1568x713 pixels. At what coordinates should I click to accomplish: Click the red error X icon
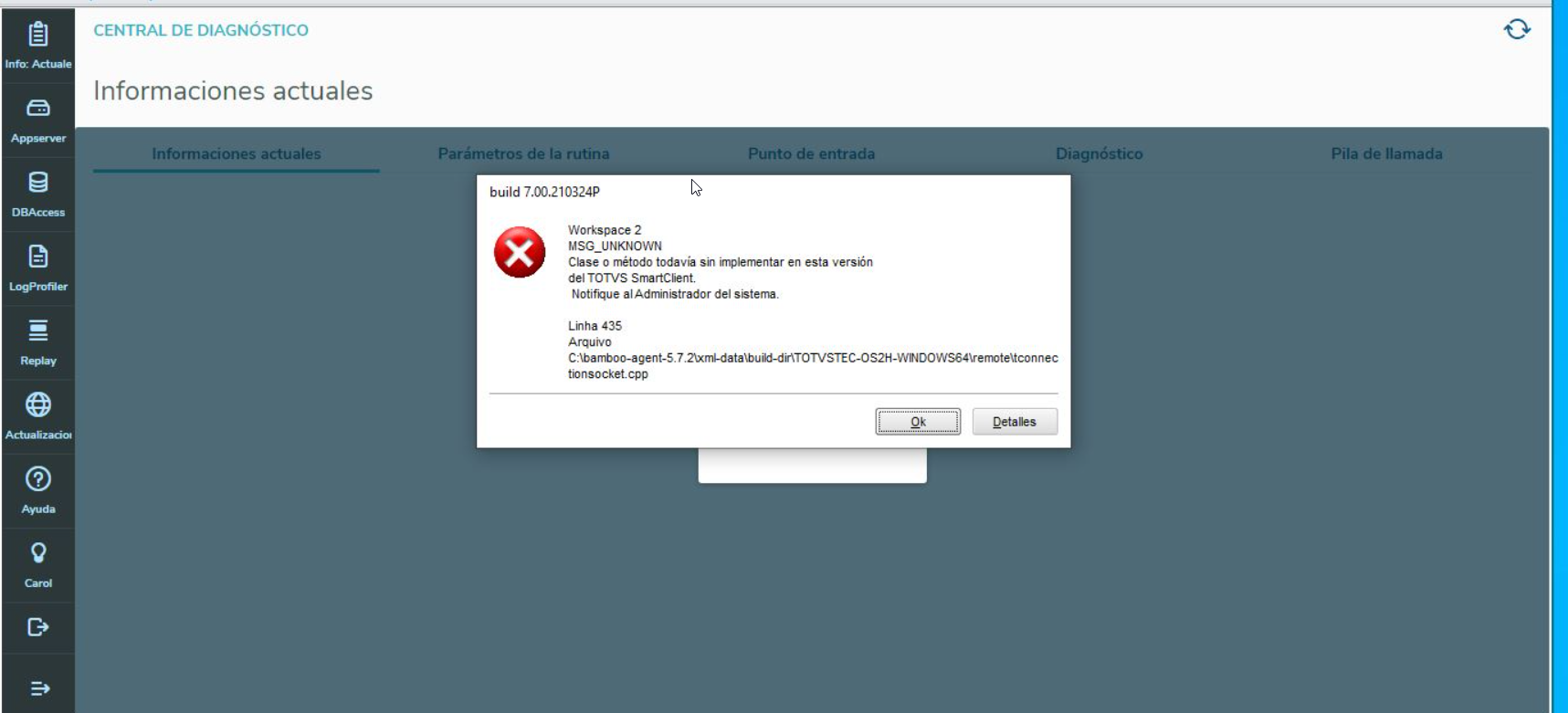click(520, 253)
